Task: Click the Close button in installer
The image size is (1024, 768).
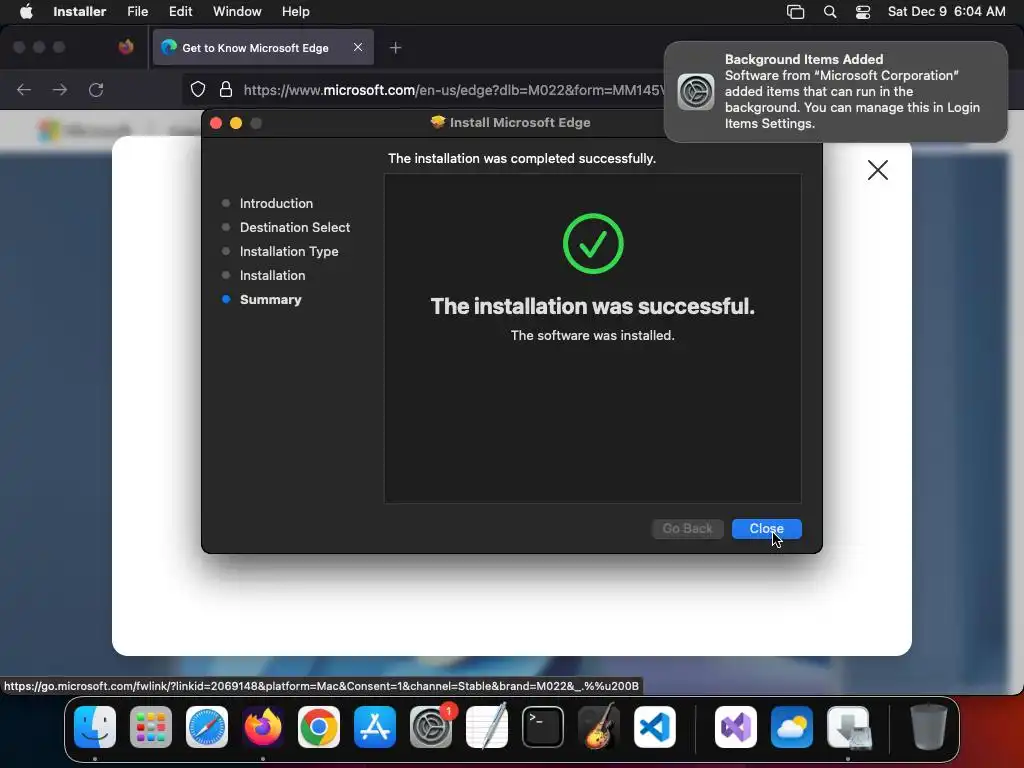Action: [766, 528]
